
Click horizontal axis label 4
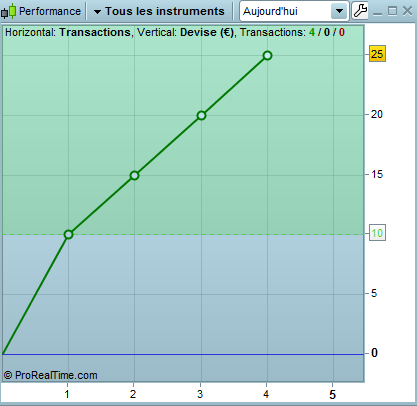click(266, 394)
